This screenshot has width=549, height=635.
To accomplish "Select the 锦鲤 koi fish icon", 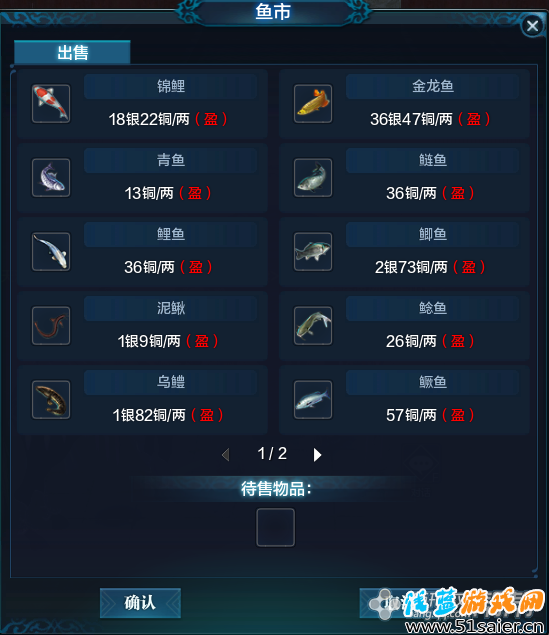I will pos(51,104).
